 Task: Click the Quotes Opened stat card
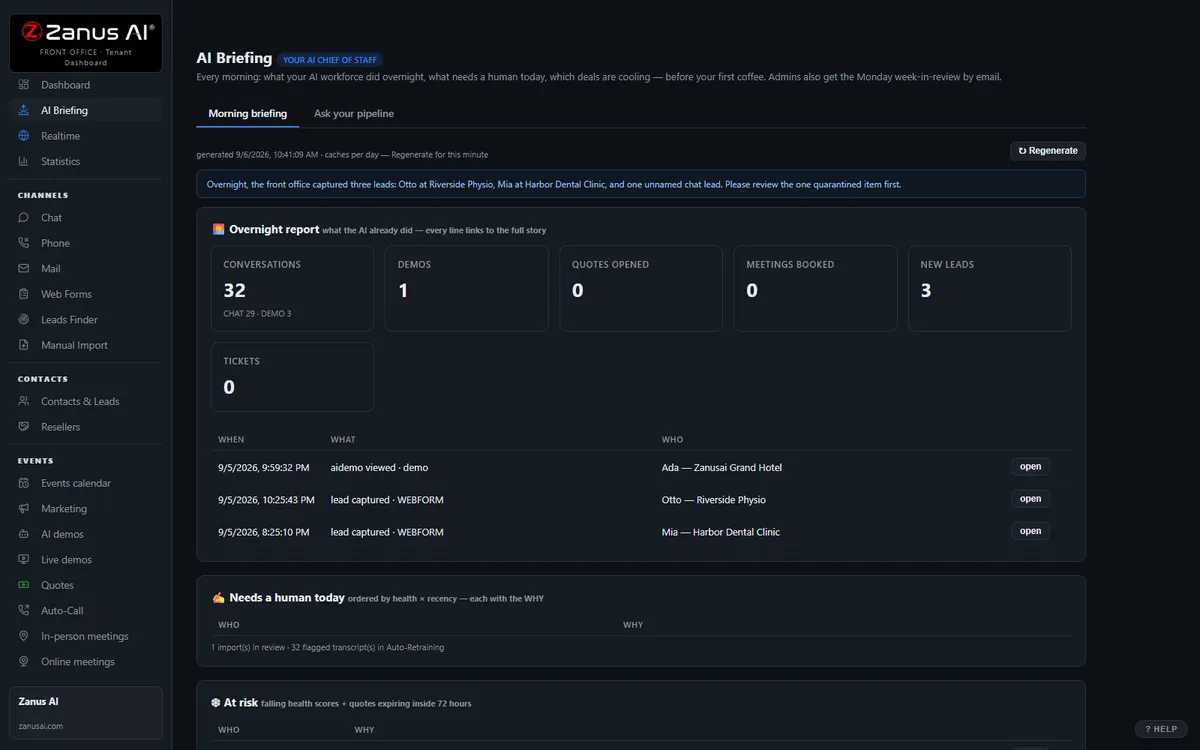point(641,289)
